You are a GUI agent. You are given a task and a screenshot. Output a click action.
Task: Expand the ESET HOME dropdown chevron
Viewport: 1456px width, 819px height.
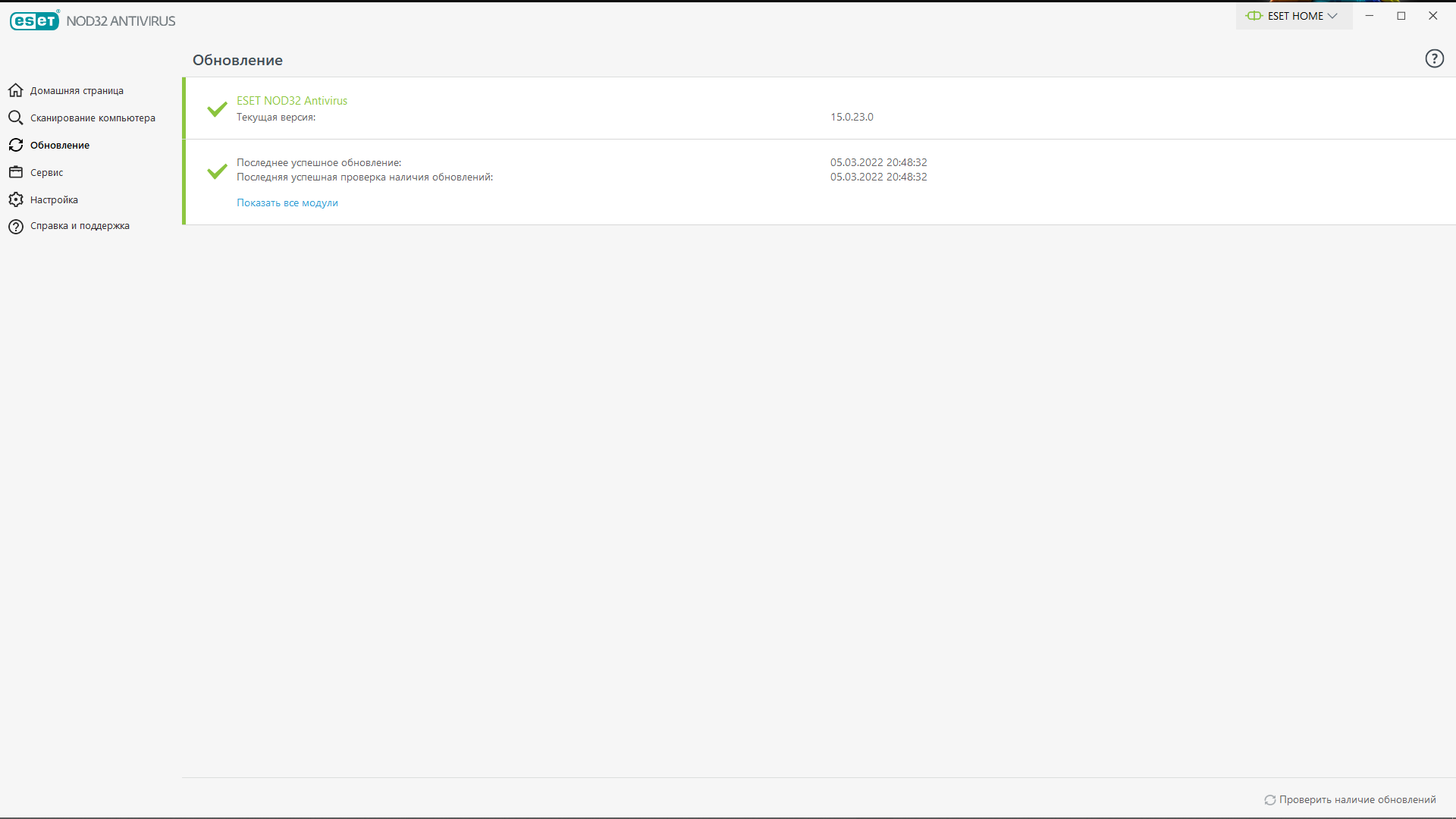pyautogui.click(x=1332, y=16)
